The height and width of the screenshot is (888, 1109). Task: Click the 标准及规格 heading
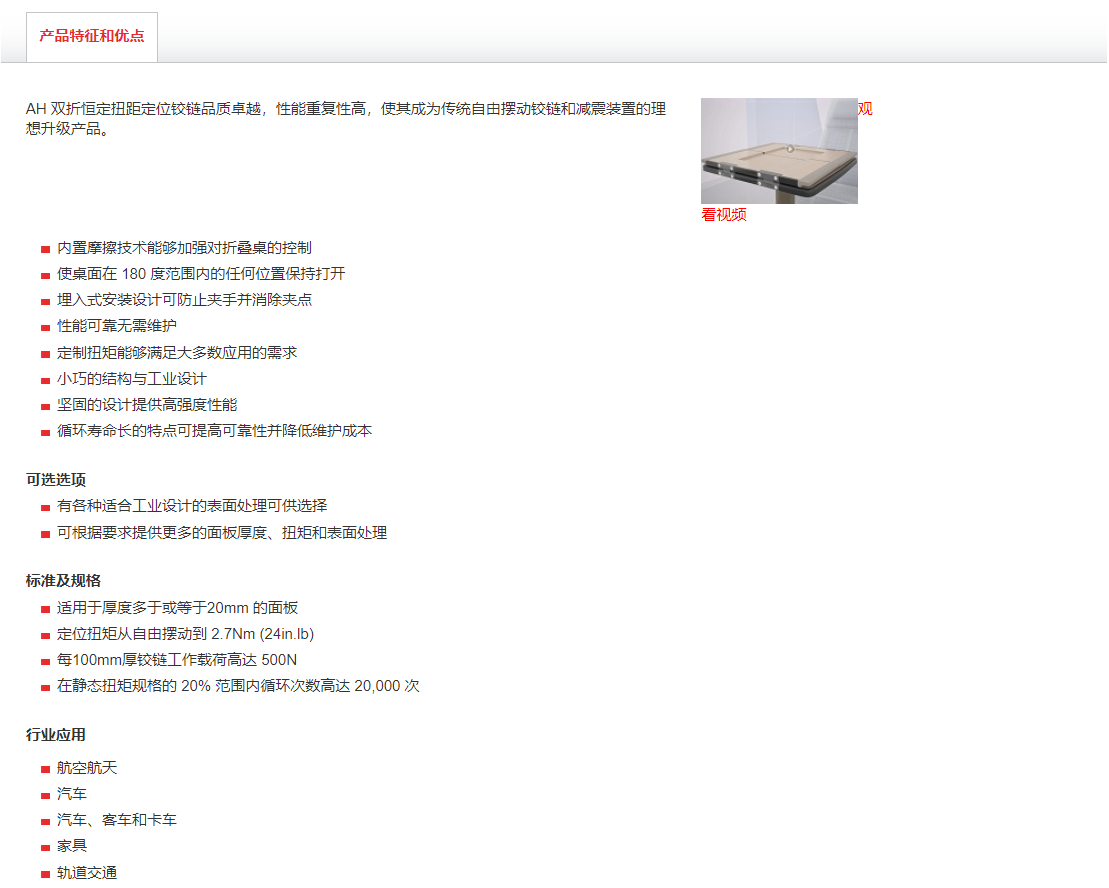pos(63,581)
